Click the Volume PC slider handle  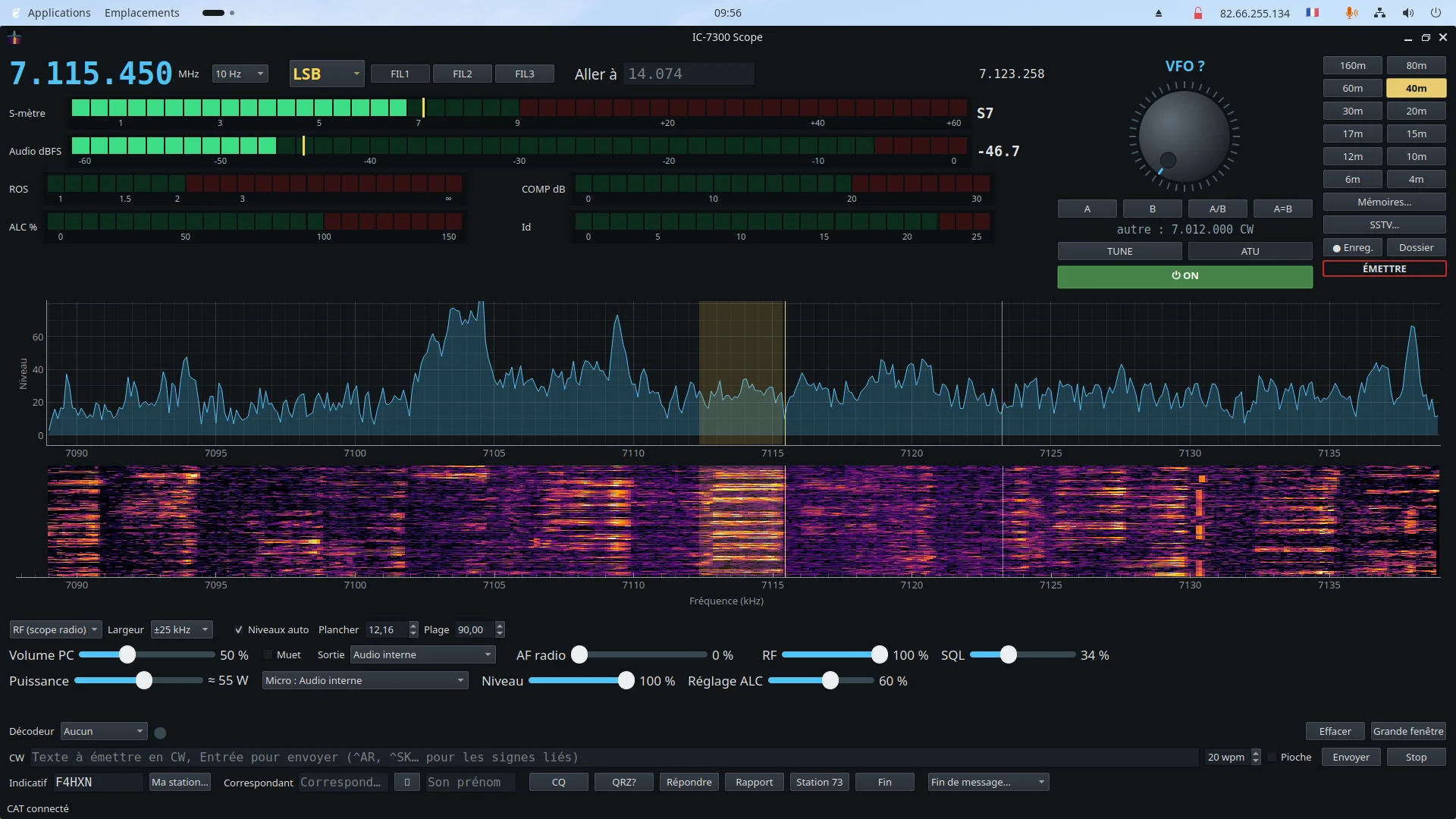127,654
